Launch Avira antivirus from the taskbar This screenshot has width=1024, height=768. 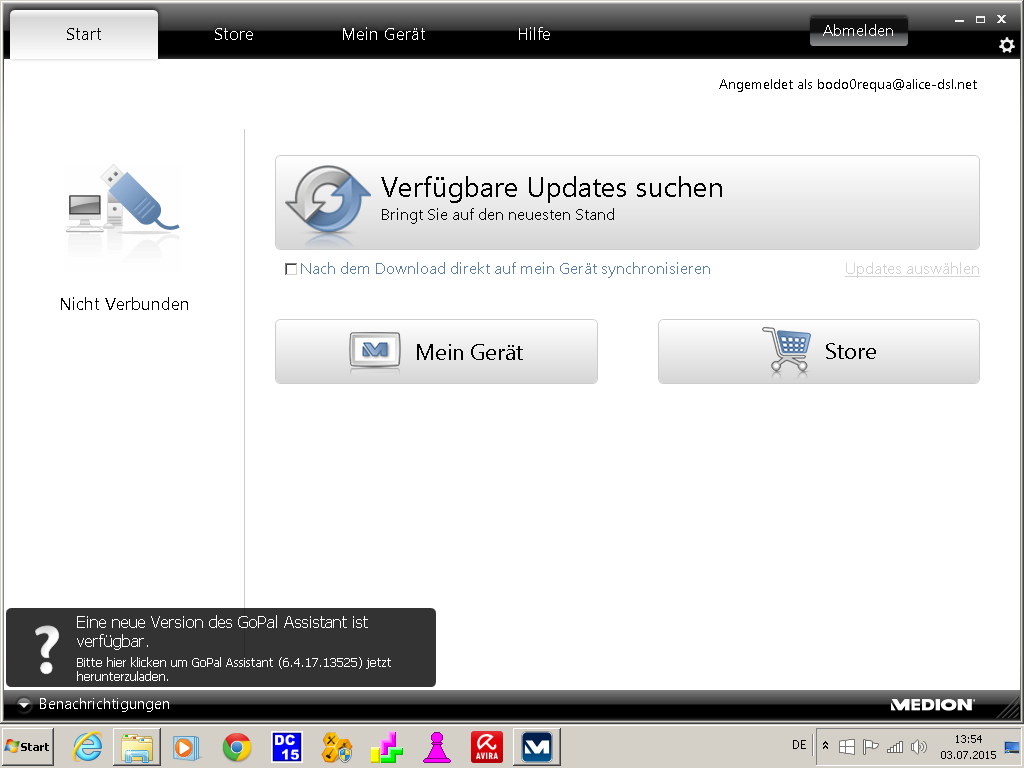point(487,747)
